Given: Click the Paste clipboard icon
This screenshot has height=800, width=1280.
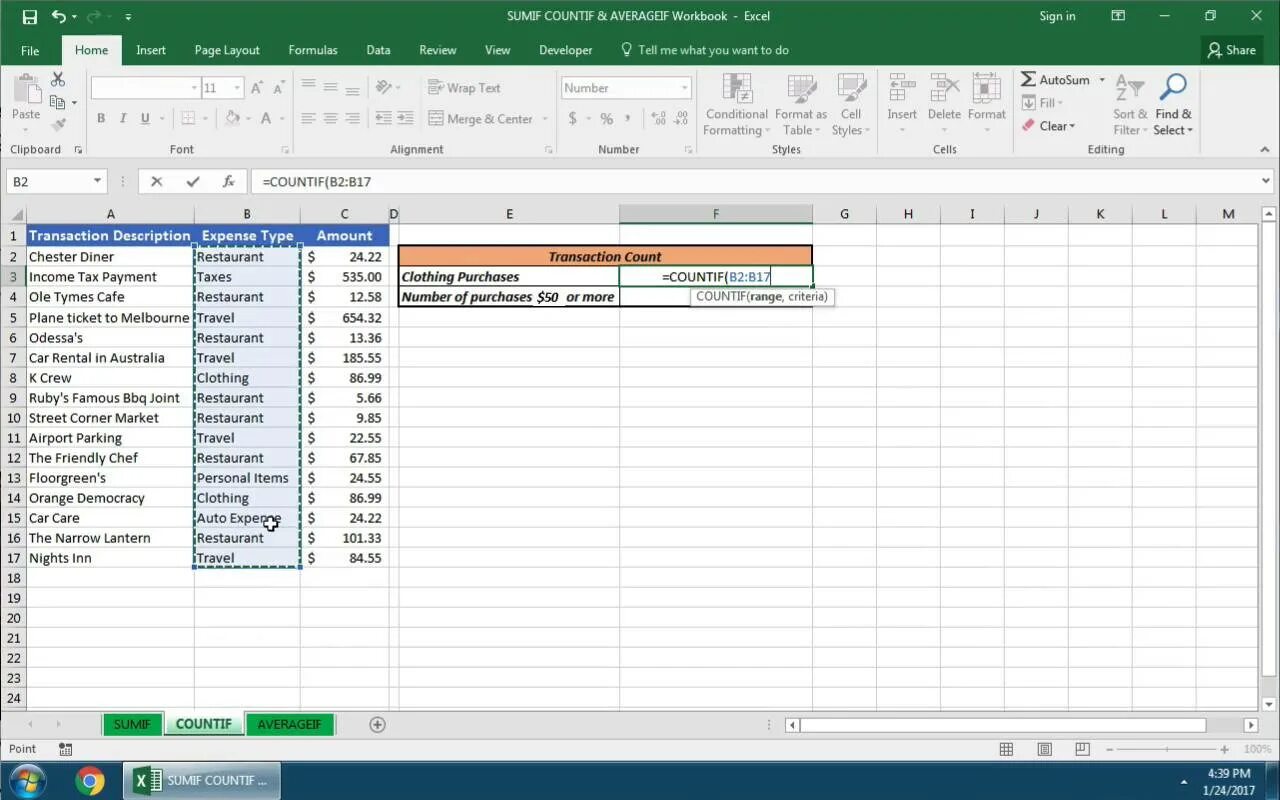Looking at the screenshot, I should 26,88.
